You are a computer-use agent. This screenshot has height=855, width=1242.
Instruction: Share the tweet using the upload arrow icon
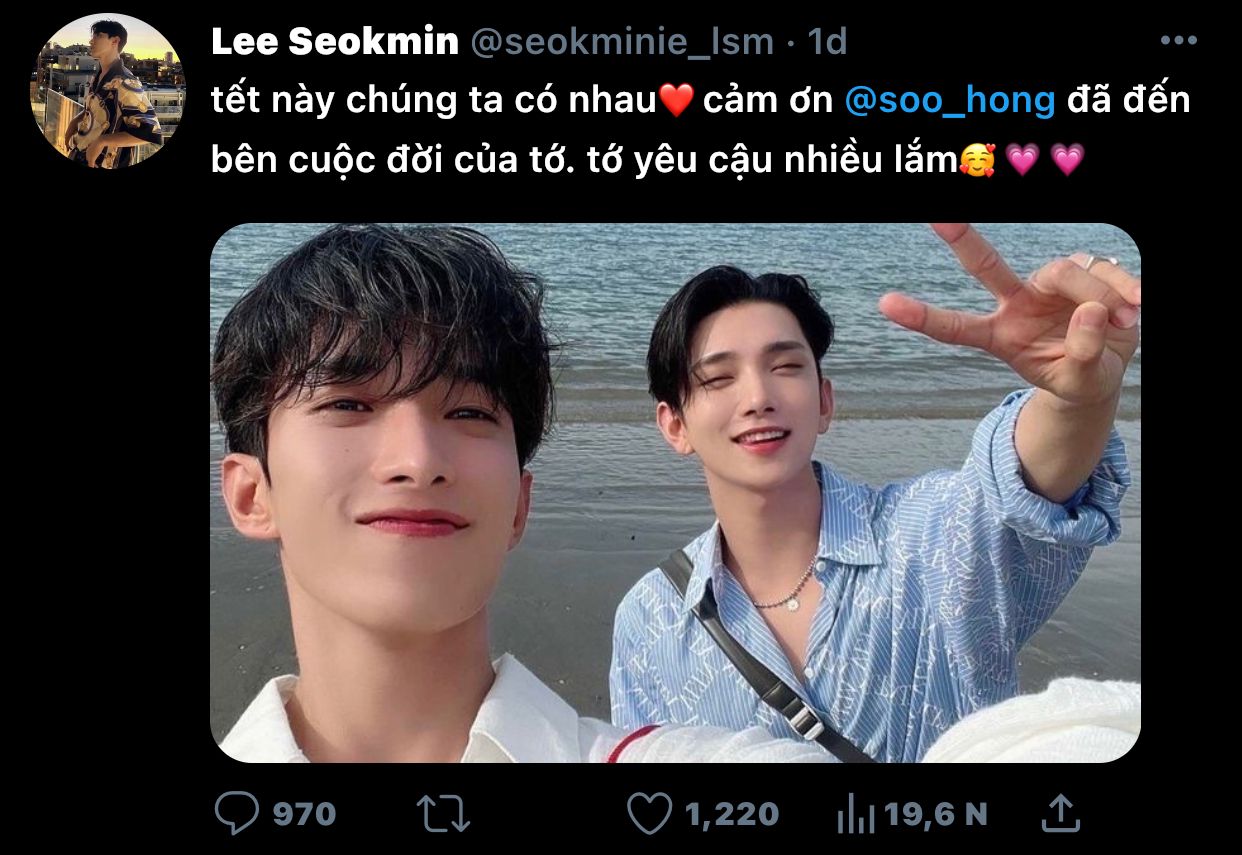1058,813
